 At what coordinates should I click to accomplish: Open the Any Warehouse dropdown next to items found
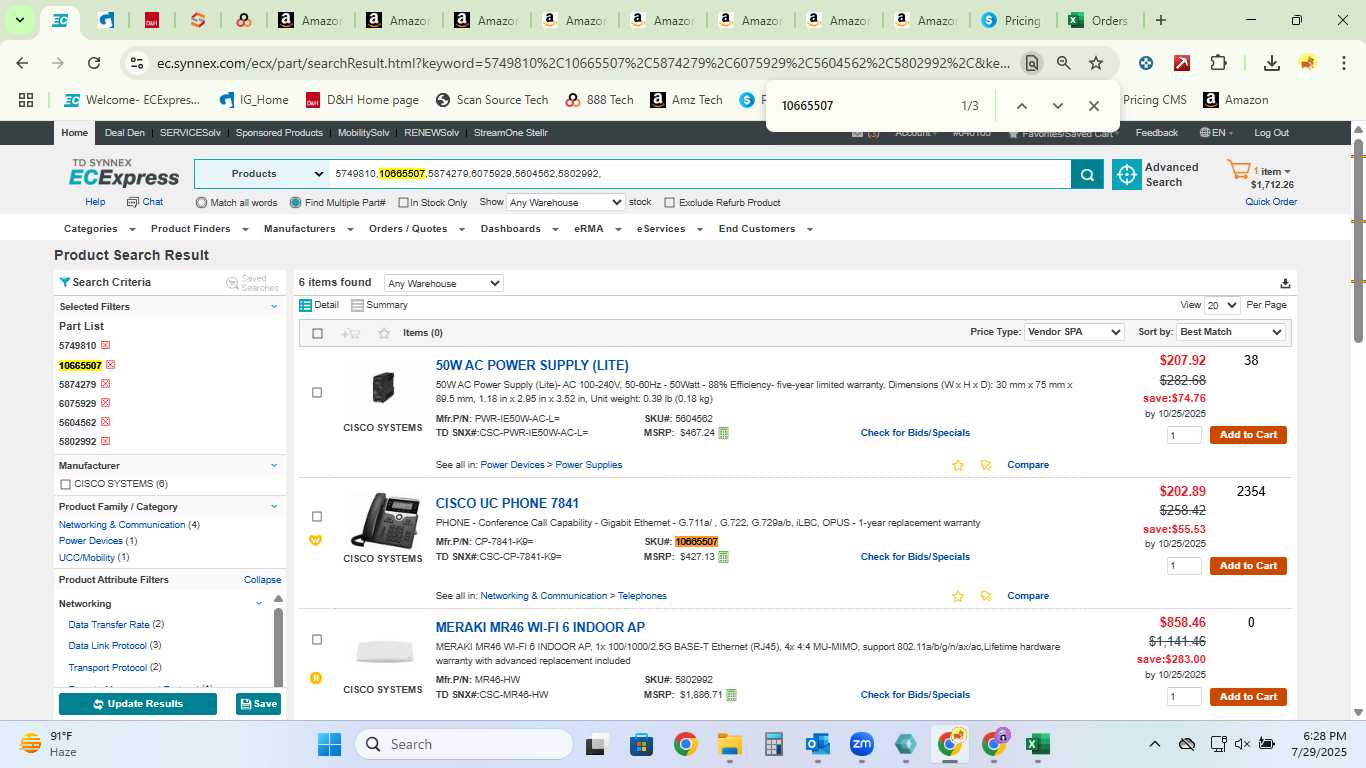point(443,284)
